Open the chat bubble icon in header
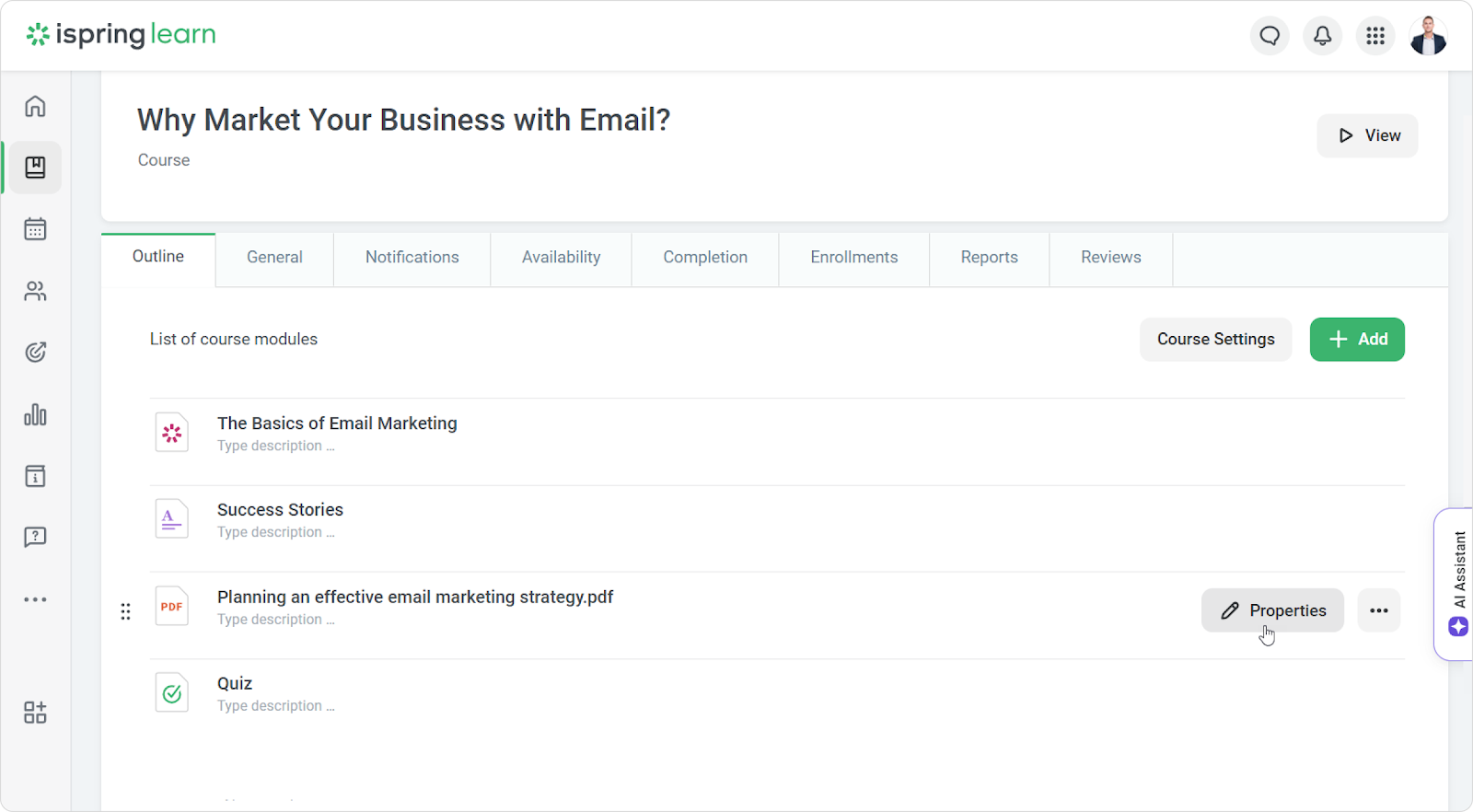Image resolution: width=1473 pixels, height=812 pixels. (1270, 36)
